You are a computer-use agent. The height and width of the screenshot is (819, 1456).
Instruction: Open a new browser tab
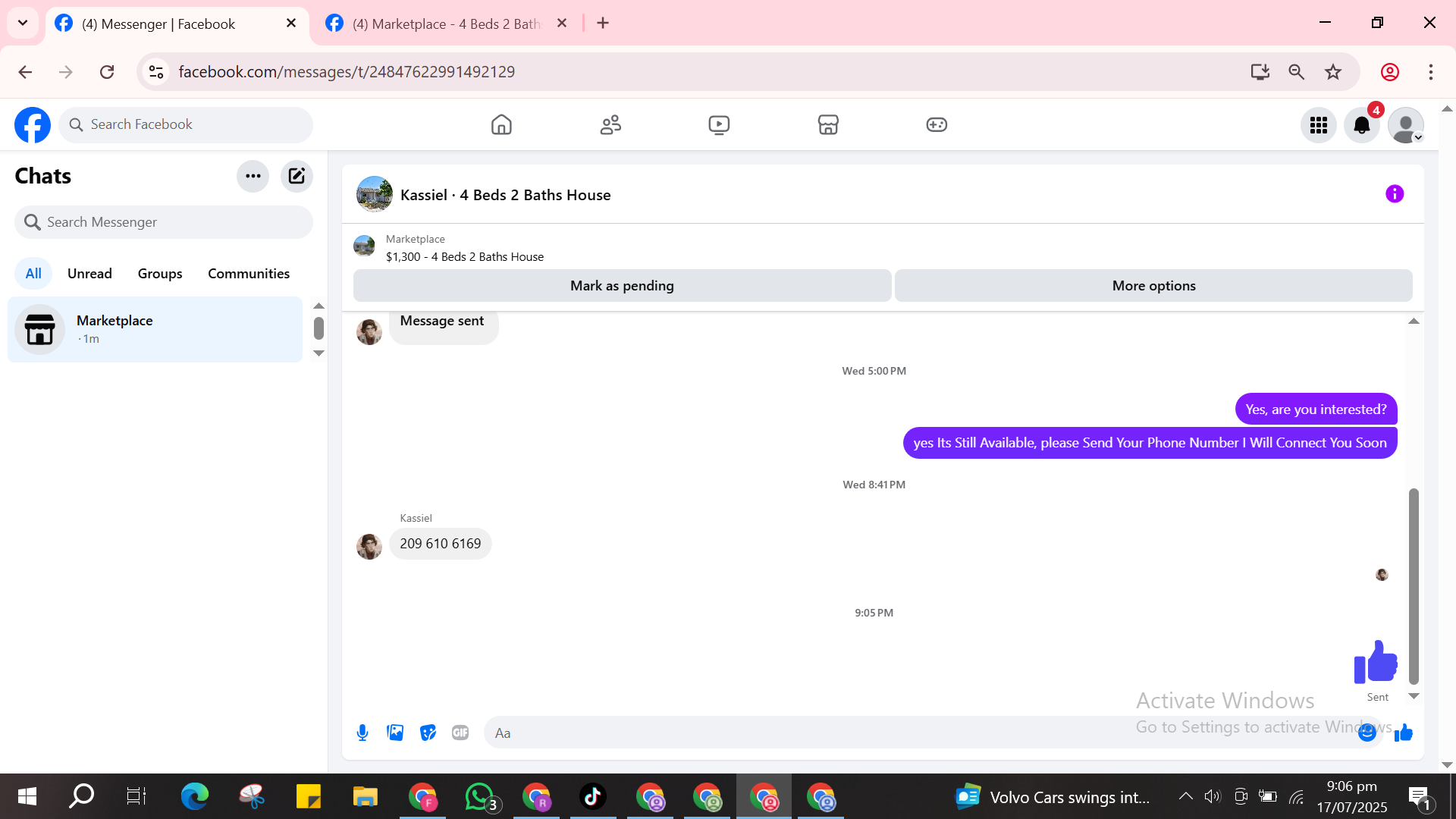coord(603,24)
